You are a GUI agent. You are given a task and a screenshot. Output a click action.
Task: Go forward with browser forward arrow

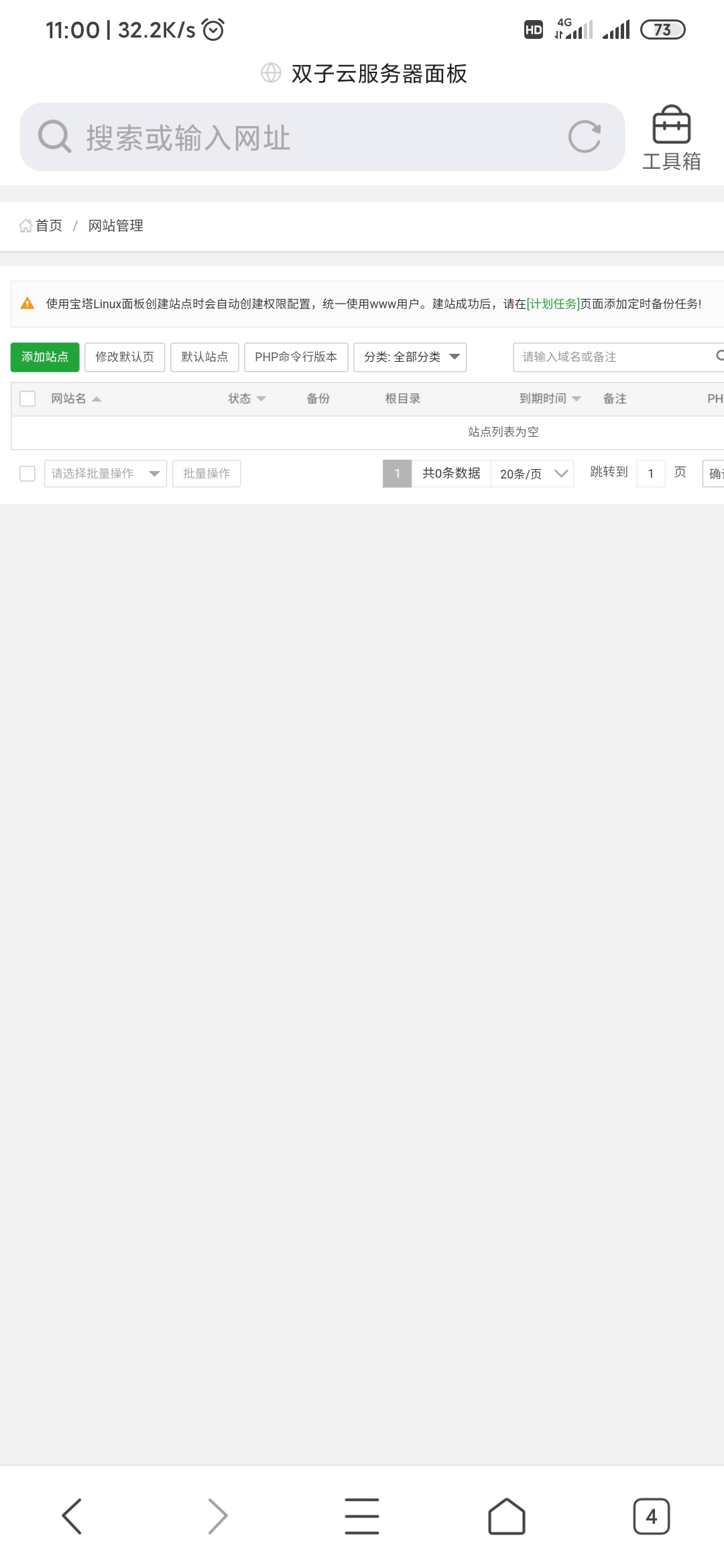217,1516
